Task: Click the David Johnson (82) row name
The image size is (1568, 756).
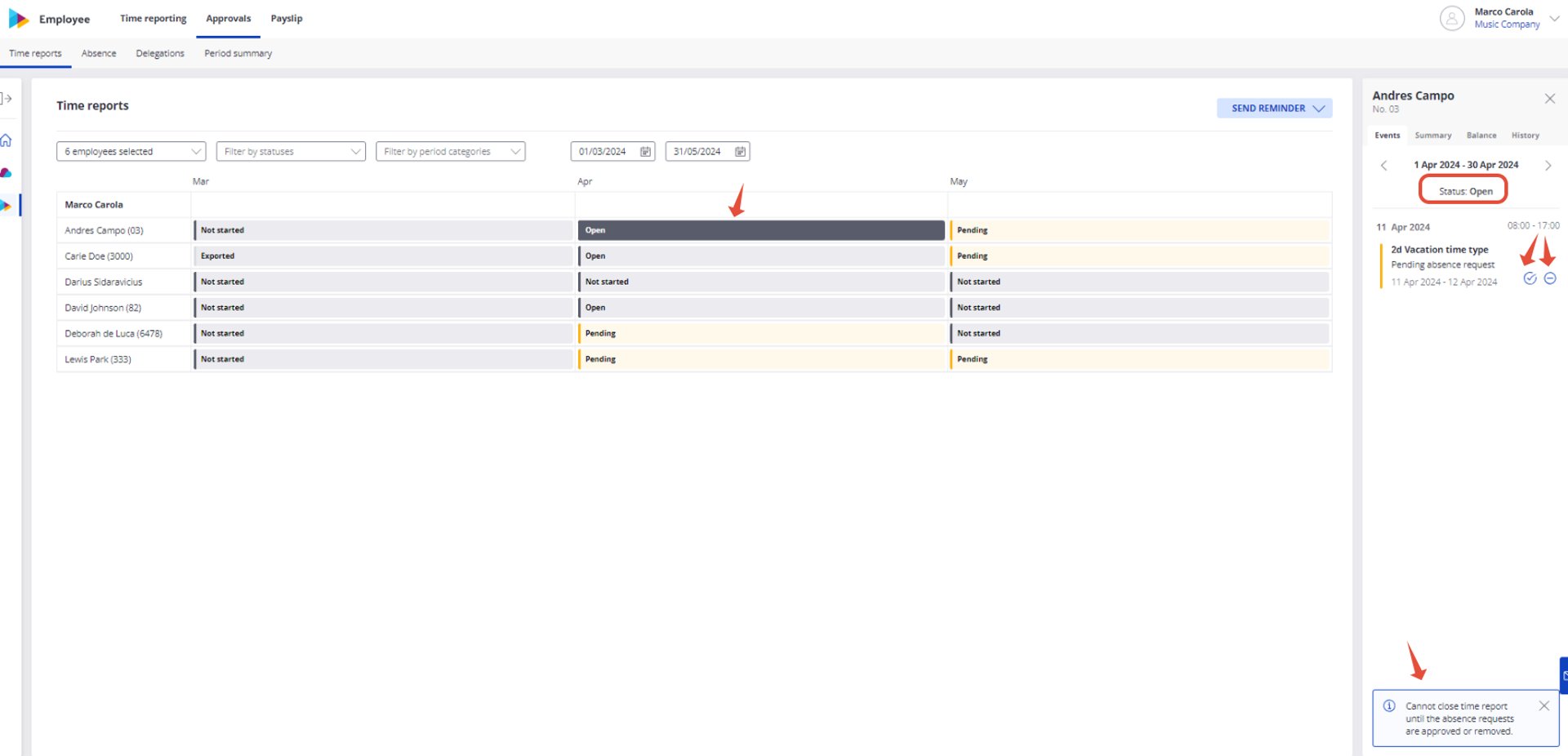Action: (x=103, y=309)
